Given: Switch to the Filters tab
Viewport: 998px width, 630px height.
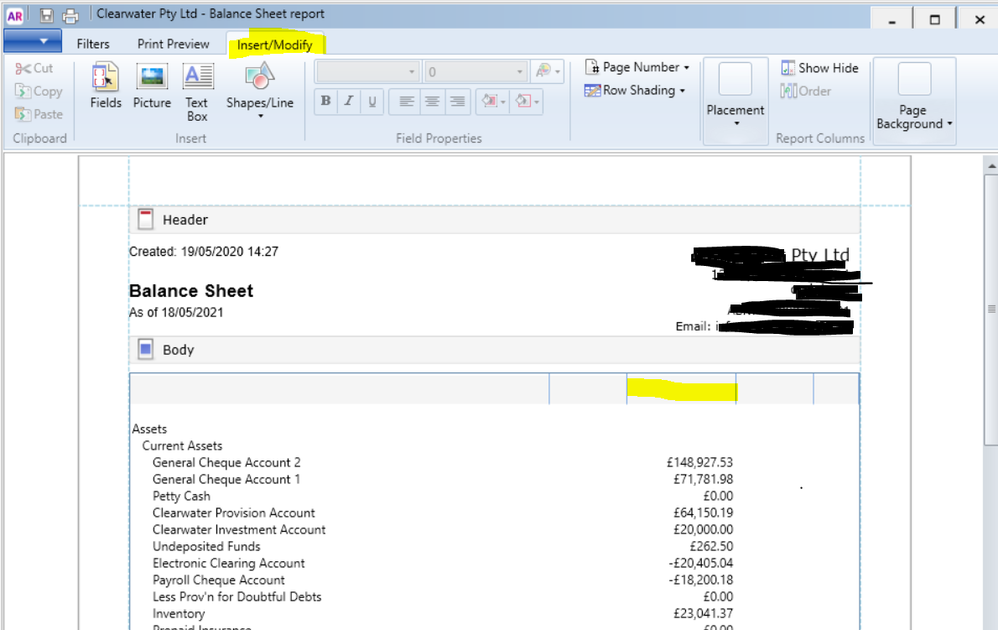Looking at the screenshot, I should tap(93, 44).
